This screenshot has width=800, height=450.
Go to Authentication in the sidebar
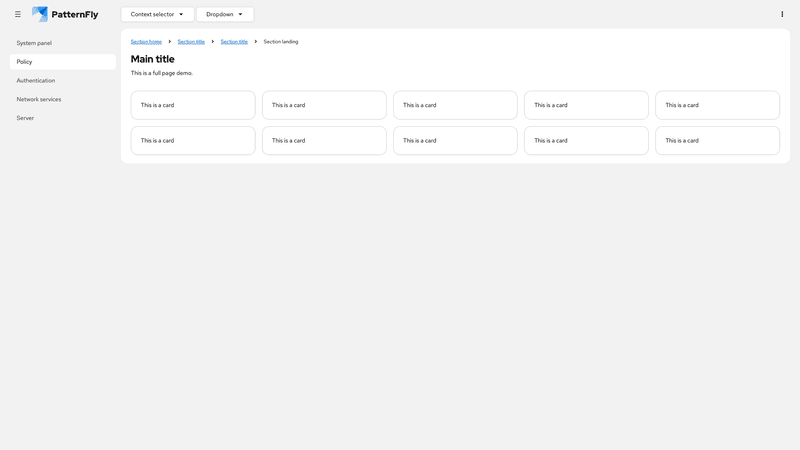36,80
